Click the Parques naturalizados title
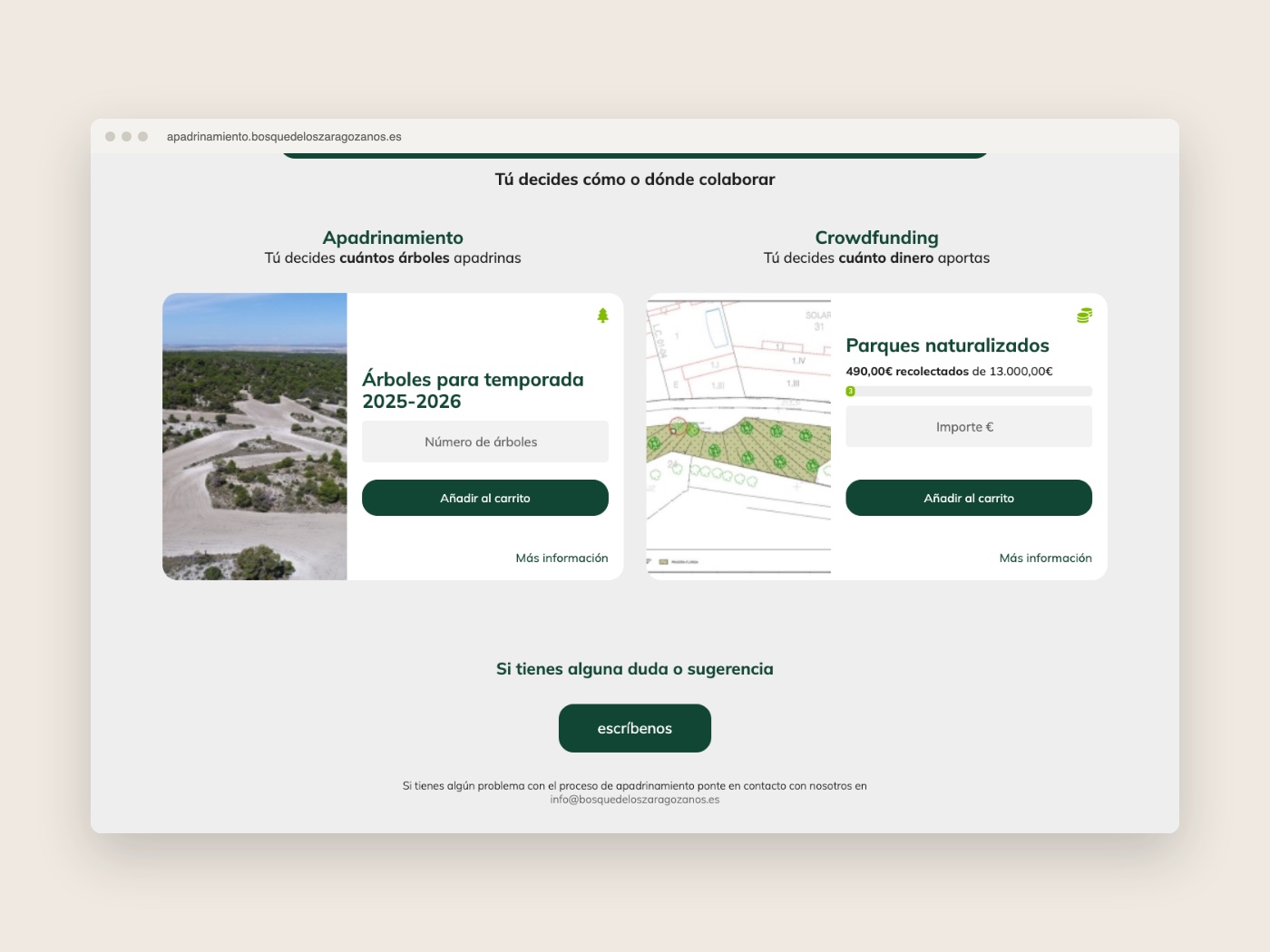The width and height of the screenshot is (1270, 952). click(947, 345)
